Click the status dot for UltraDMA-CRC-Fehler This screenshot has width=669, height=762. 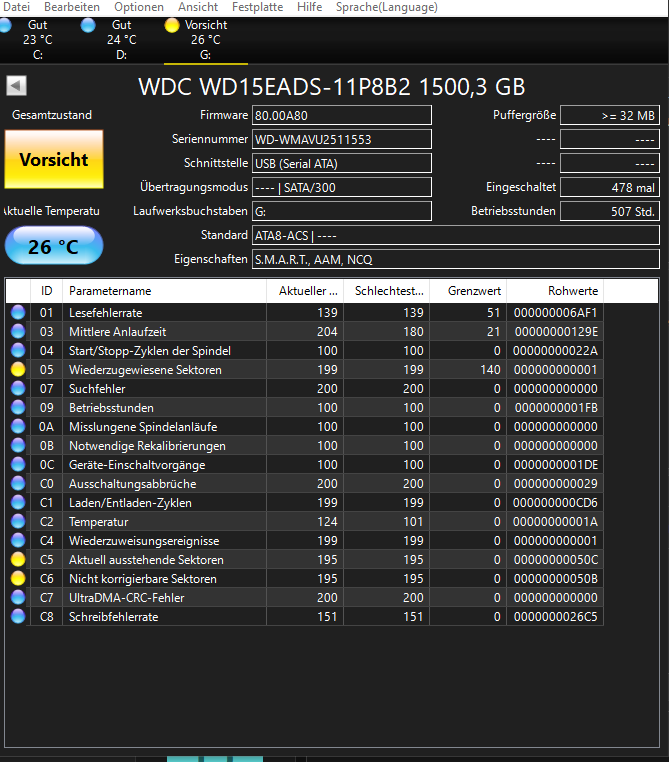18,597
